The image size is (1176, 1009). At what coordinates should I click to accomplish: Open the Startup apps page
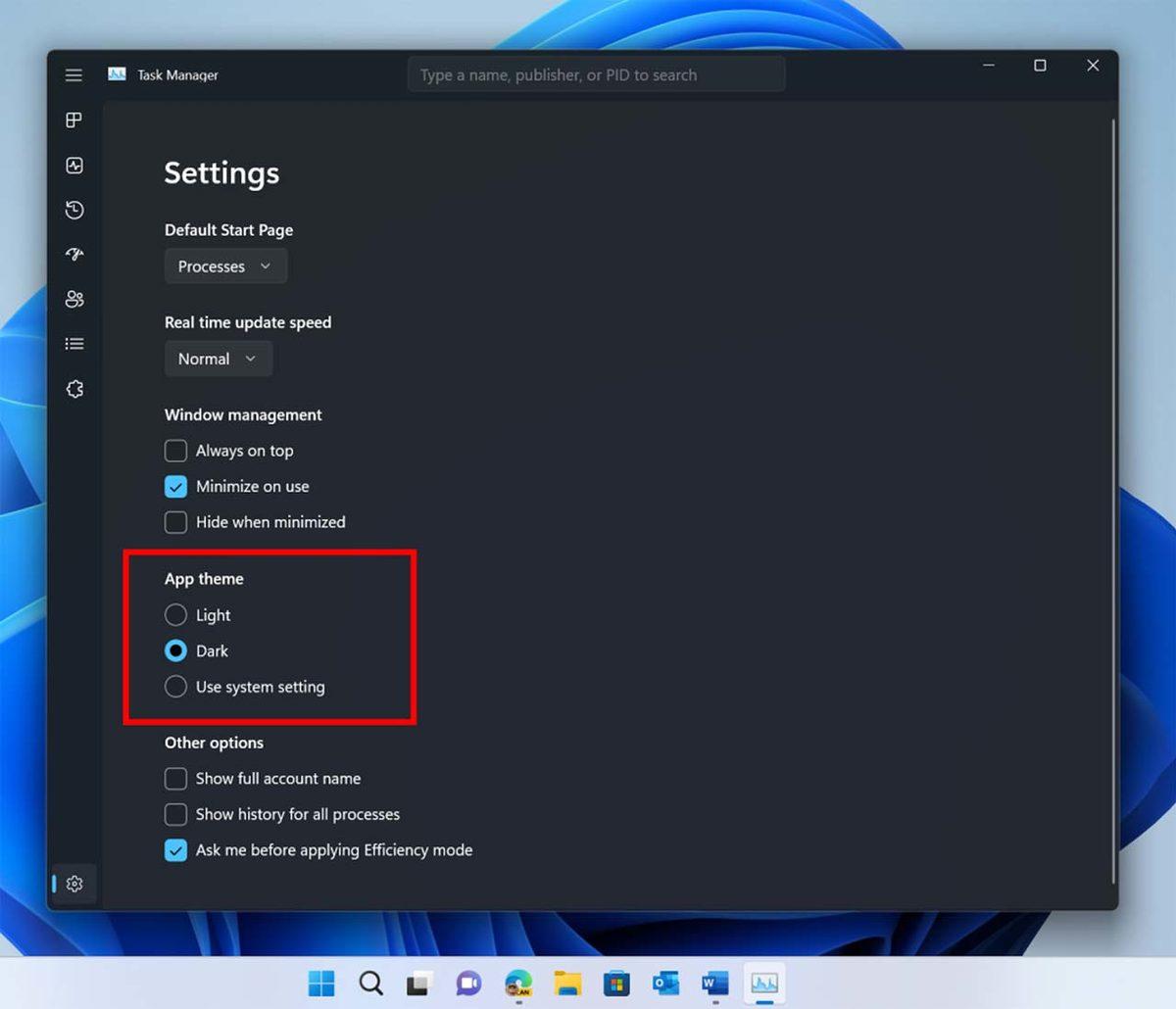(73, 255)
